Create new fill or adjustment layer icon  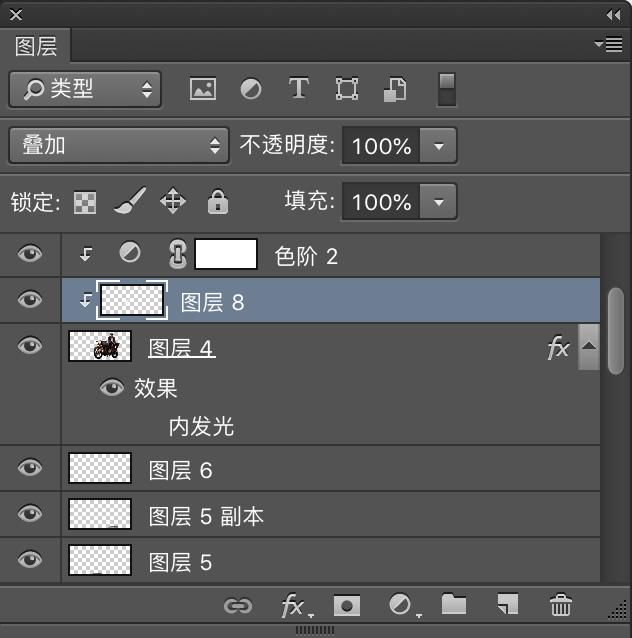point(403,606)
